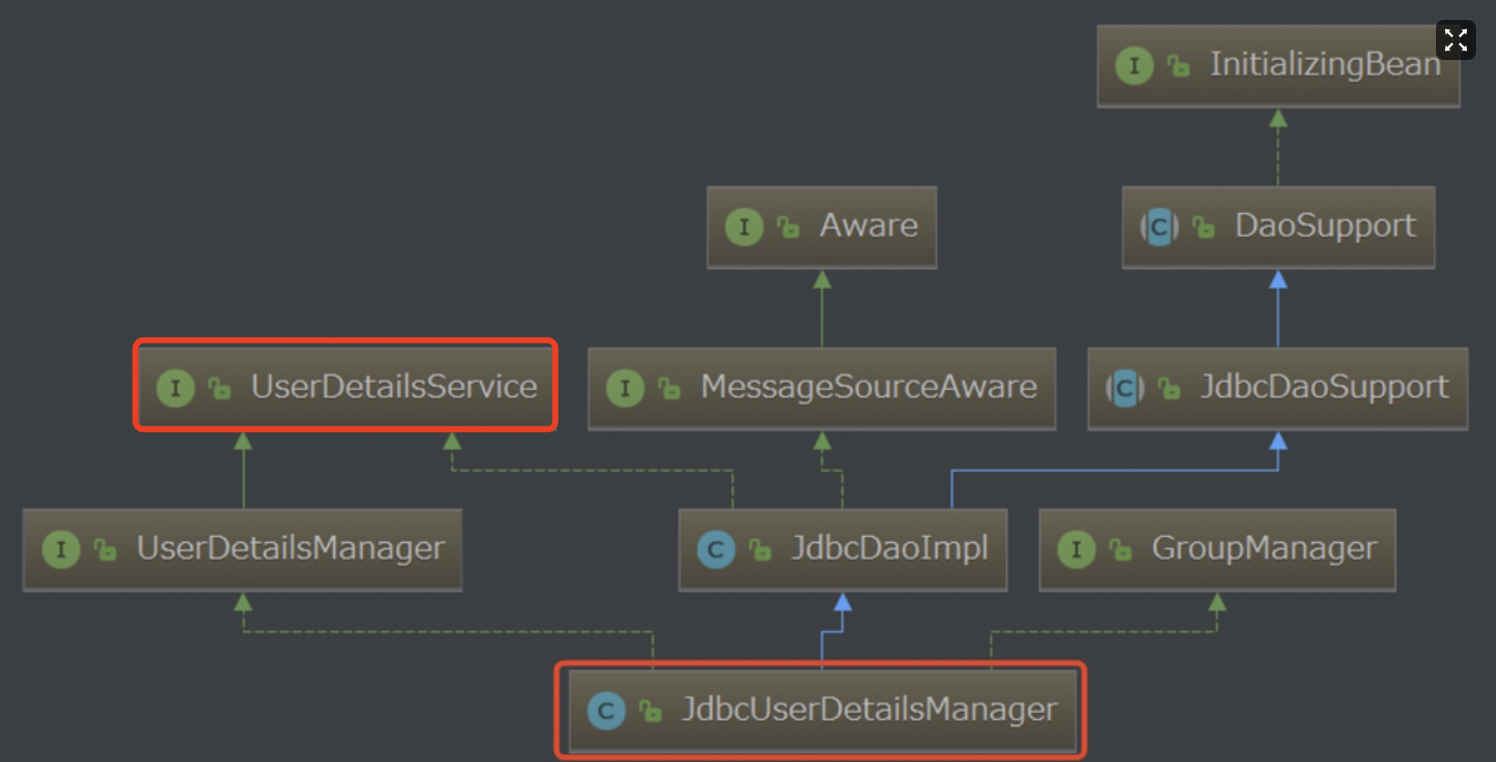This screenshot has height=762, width=1496.
Task: Click the JdbcUserDetailsManager class icon
Action: click(x=606, y=711)
